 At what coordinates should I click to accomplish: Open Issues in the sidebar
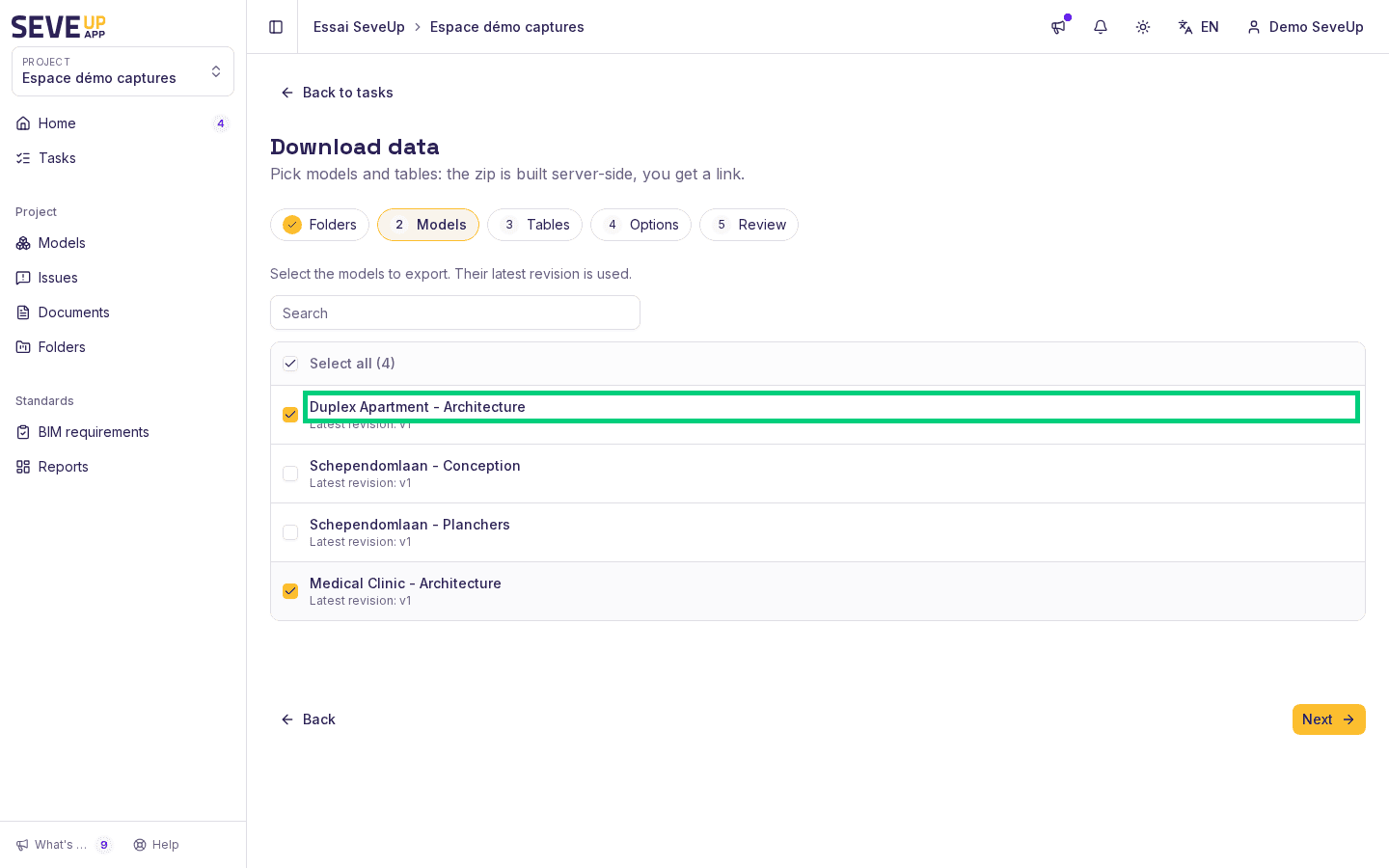[123, 278]
